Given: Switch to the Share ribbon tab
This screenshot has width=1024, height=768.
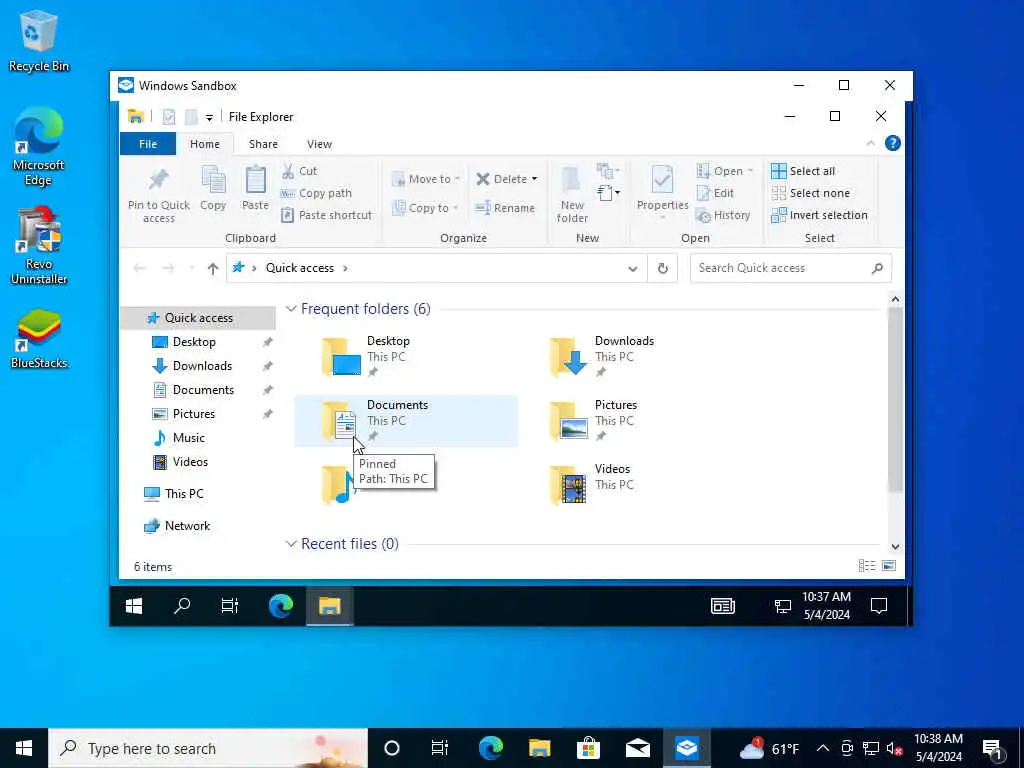Looking at the screenshot, I should coord(263,144).
